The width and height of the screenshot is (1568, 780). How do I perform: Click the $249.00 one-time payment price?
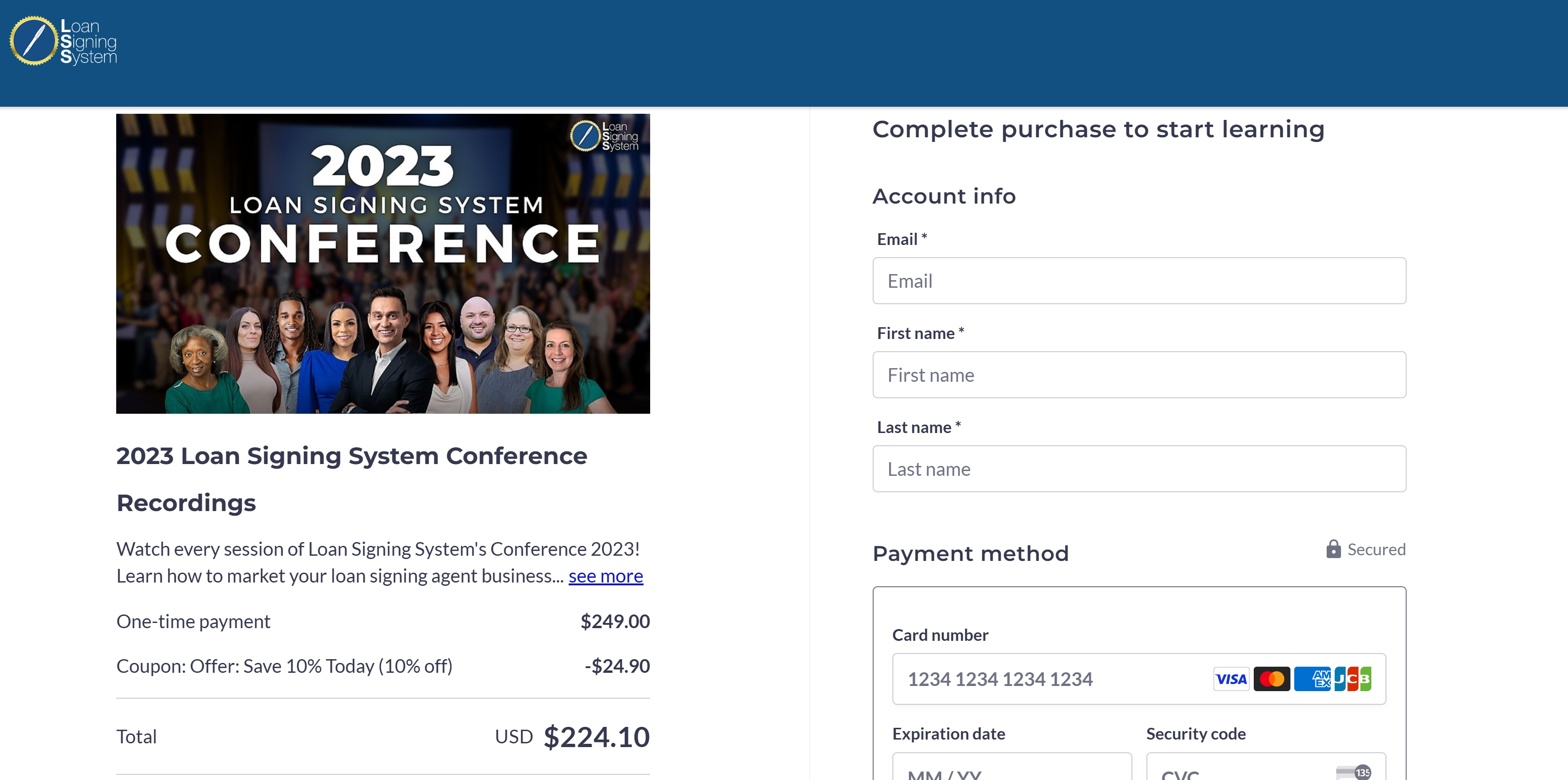615,621
